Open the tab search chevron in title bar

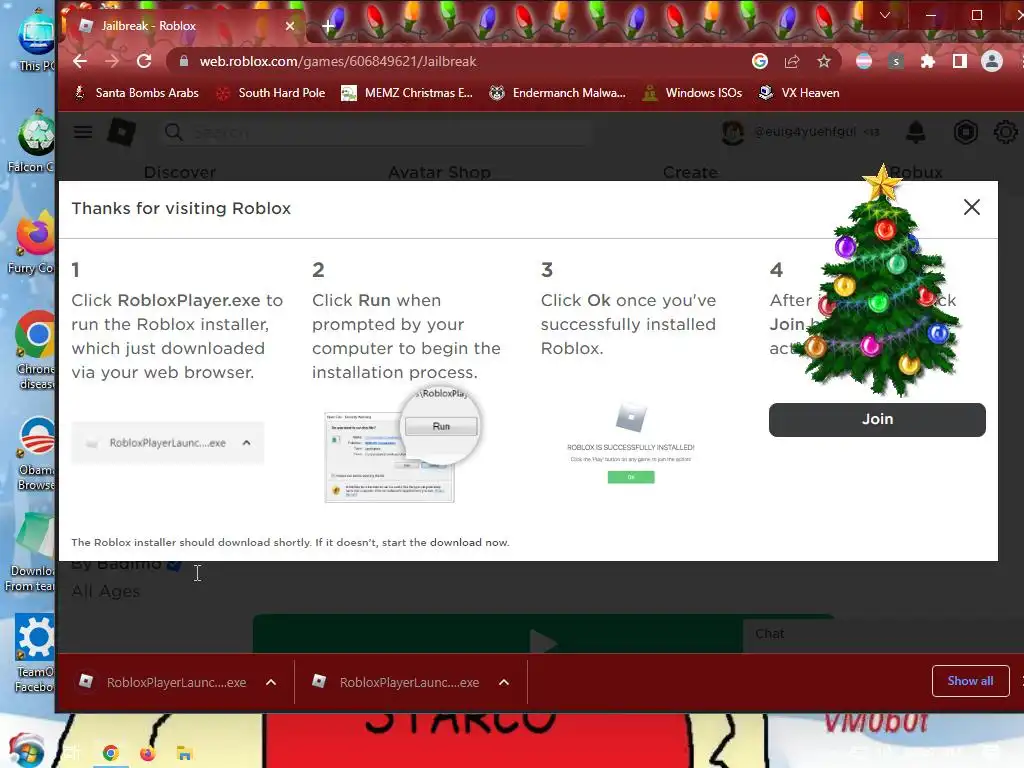pyautogui.click(x=885, y=14)
